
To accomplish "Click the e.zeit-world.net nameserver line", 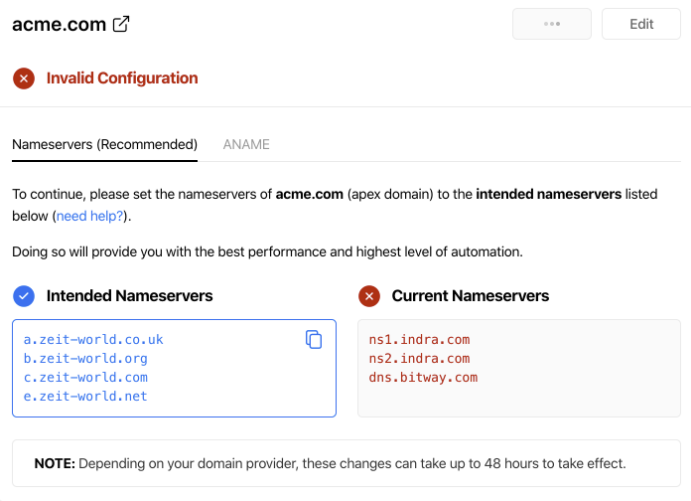I will click(x=85, y=397).
